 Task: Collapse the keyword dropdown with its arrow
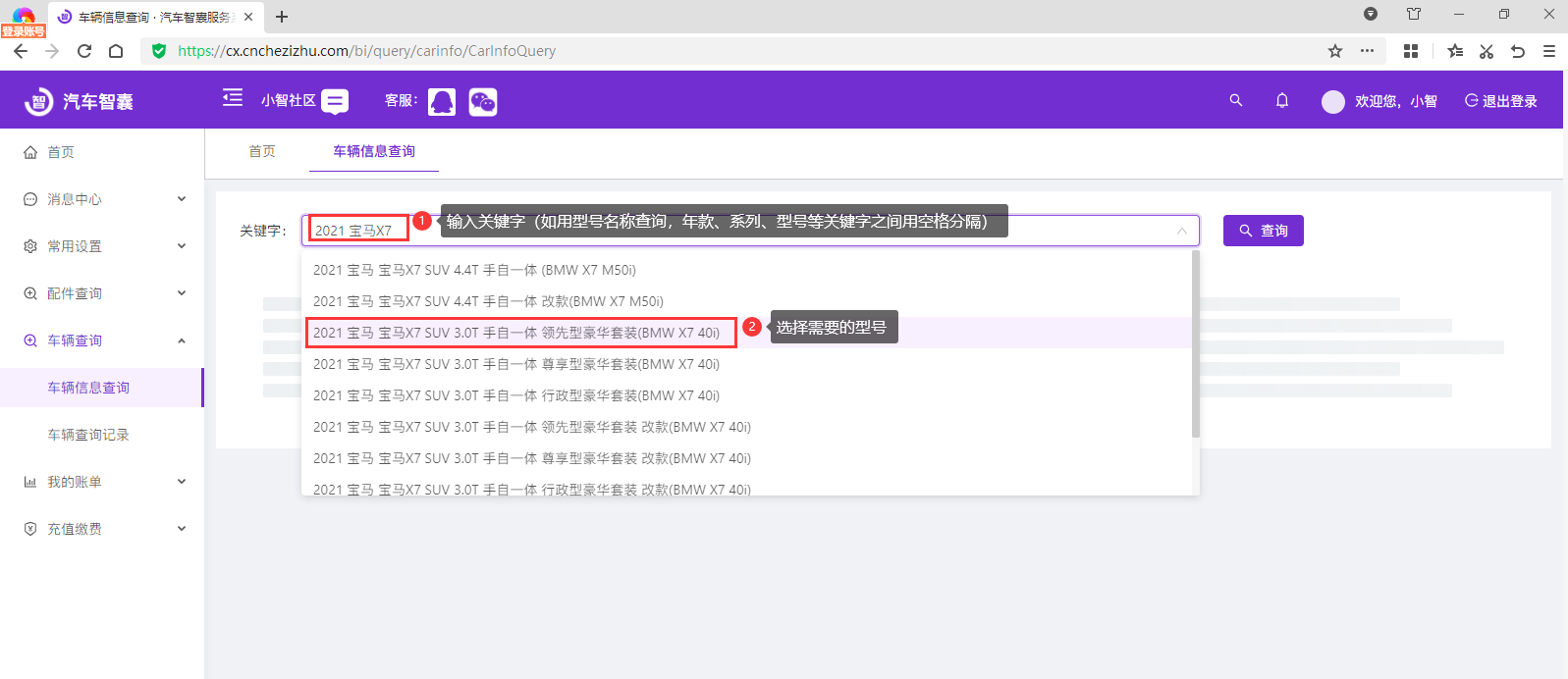pyautogui.click(x=1181, y=231)
